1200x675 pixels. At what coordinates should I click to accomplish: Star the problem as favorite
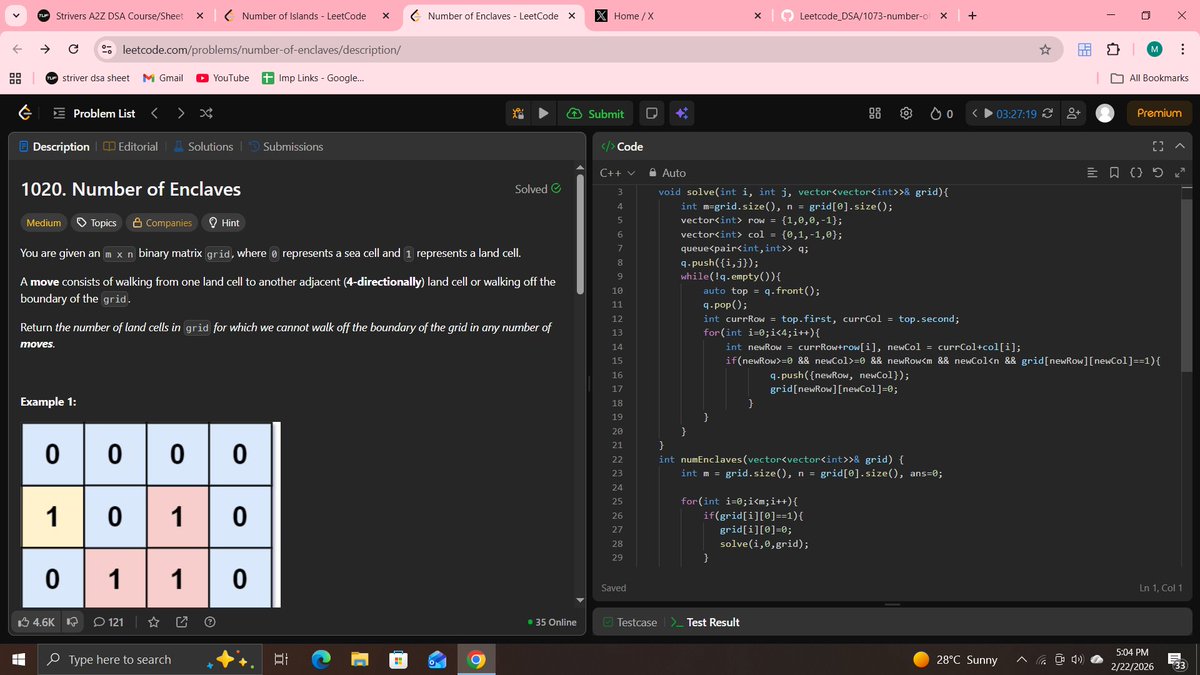click(154, 622)
